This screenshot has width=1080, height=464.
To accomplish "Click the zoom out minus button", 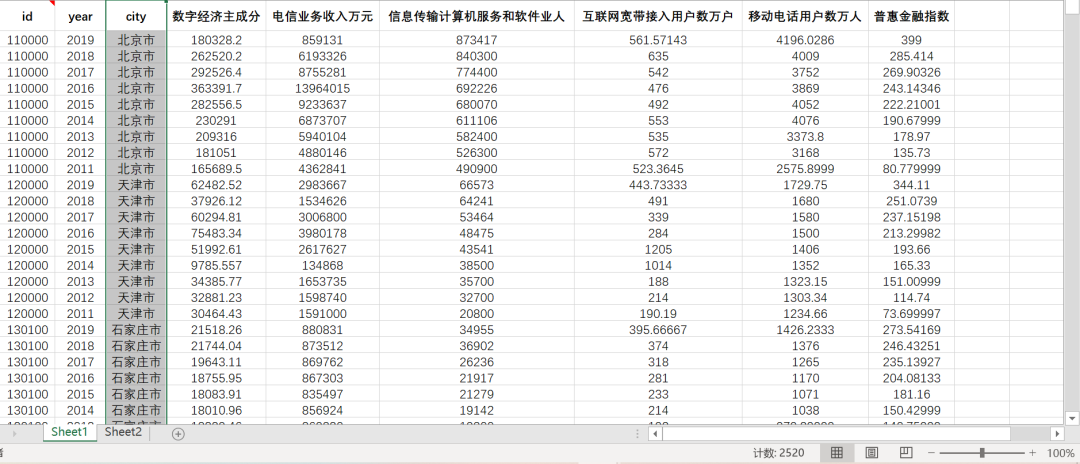I will coord(931,453).
